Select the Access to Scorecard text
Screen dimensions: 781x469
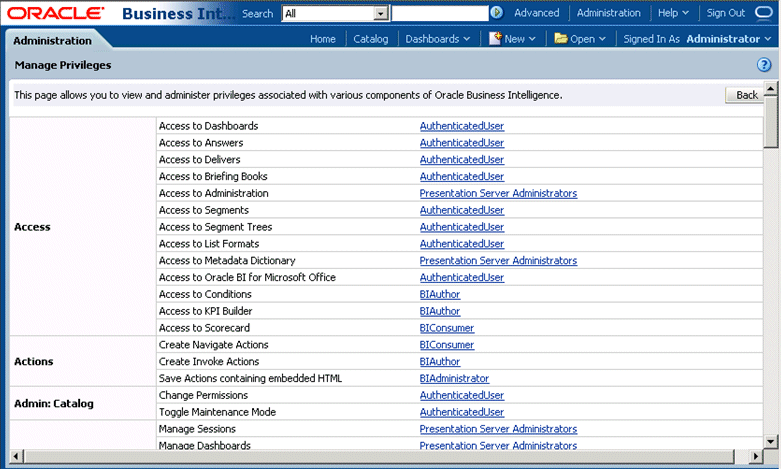coord(204,328)
